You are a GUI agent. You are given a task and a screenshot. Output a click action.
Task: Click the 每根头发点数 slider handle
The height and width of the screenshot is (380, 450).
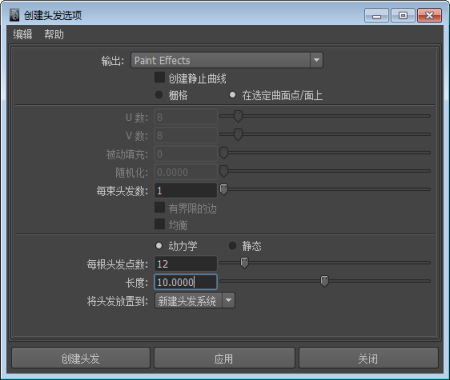pos(245,263)
